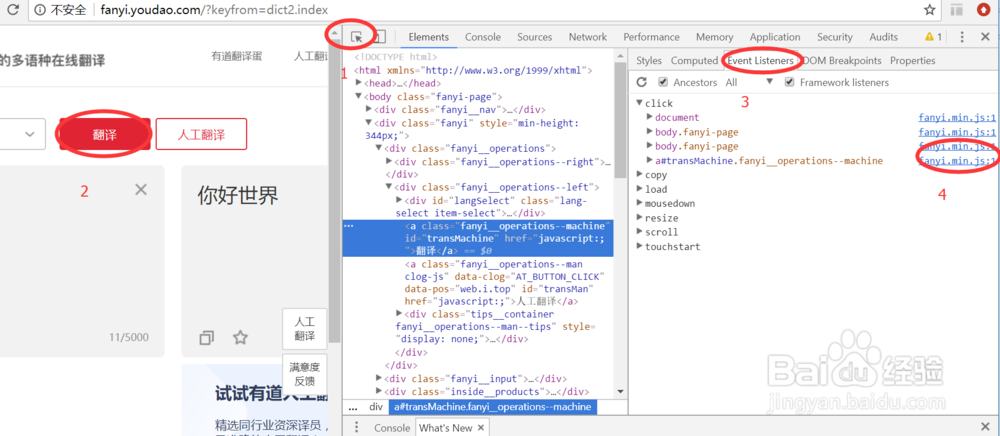Bookmark this page with the star icon
The width and height of the screenshot is (1000, 436).
[930, 10]
